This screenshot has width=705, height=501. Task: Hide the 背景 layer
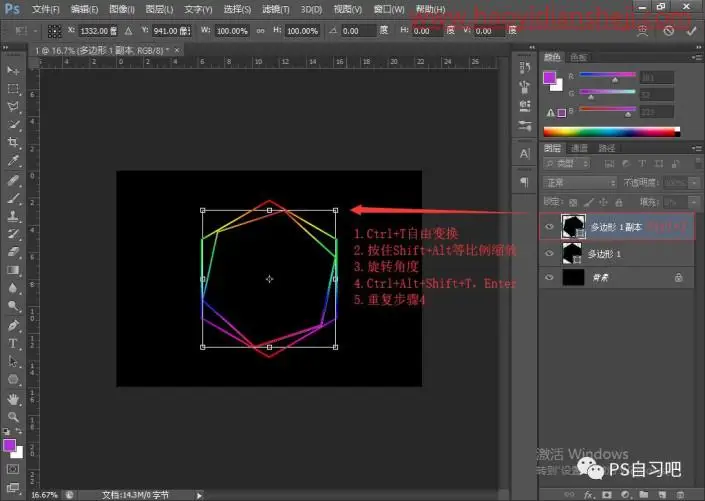[549, 277]
